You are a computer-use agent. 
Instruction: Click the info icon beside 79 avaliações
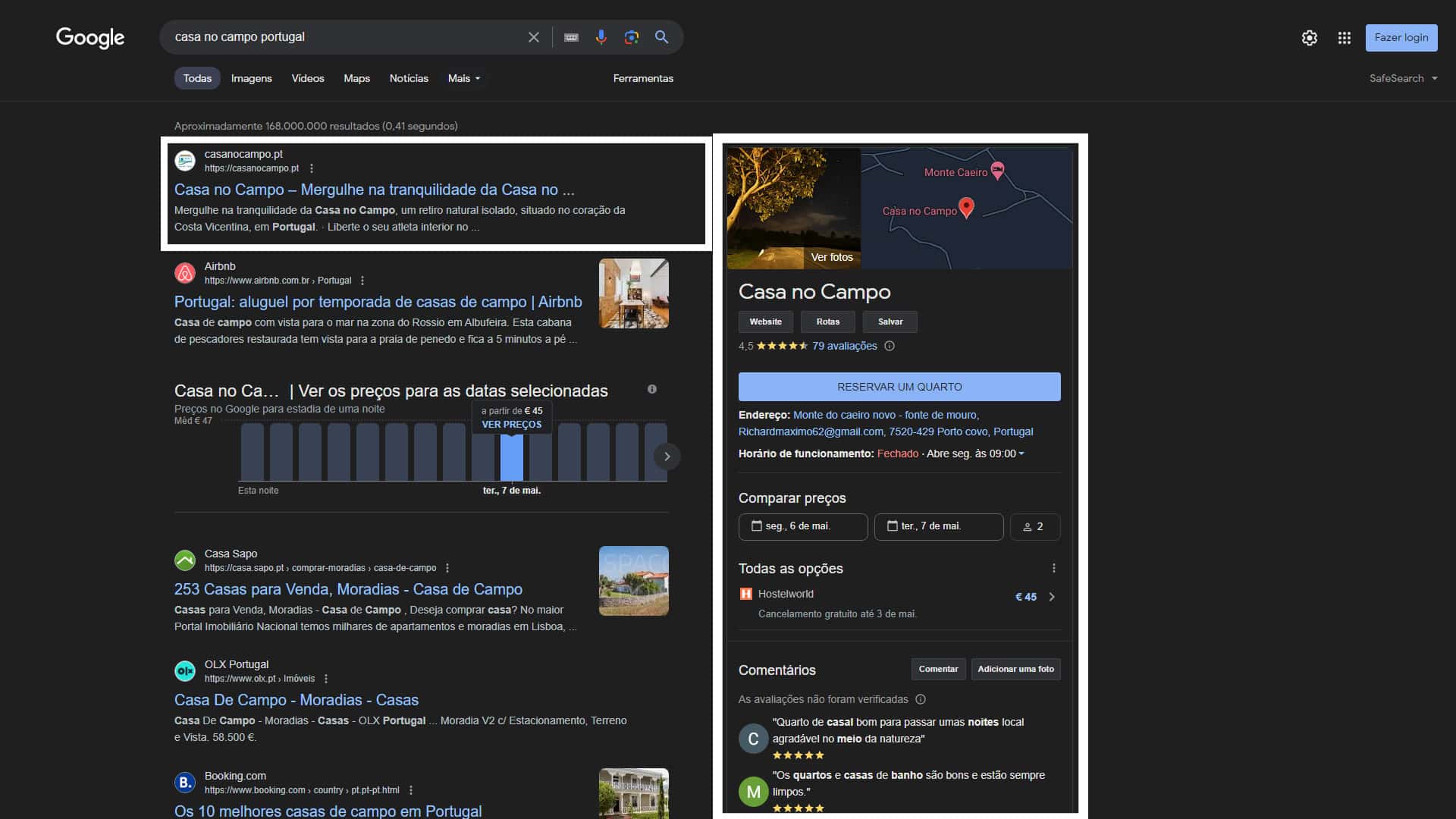click(890, 347)
